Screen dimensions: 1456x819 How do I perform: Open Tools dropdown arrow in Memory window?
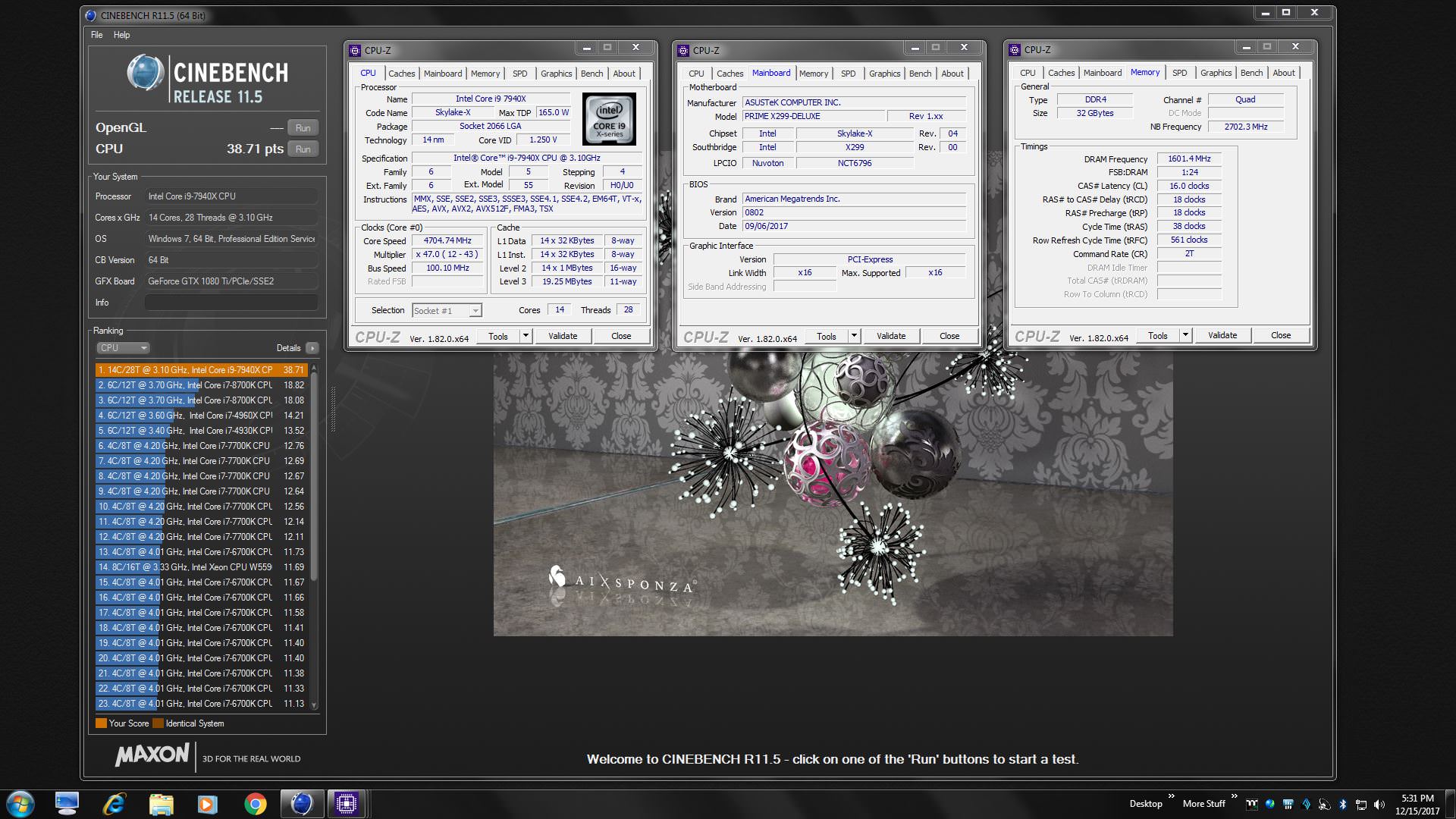click(x=1185, y=335)
